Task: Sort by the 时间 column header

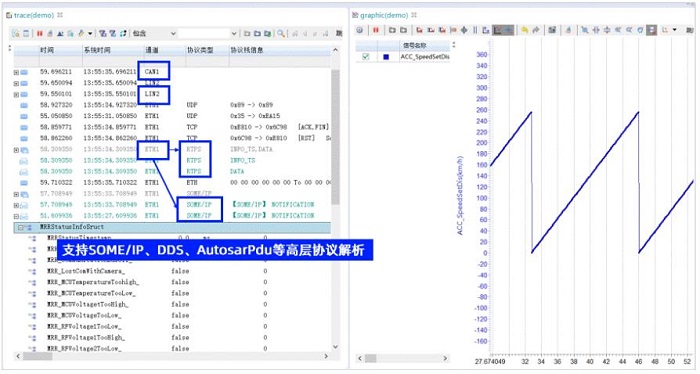Action: (47, 50)
